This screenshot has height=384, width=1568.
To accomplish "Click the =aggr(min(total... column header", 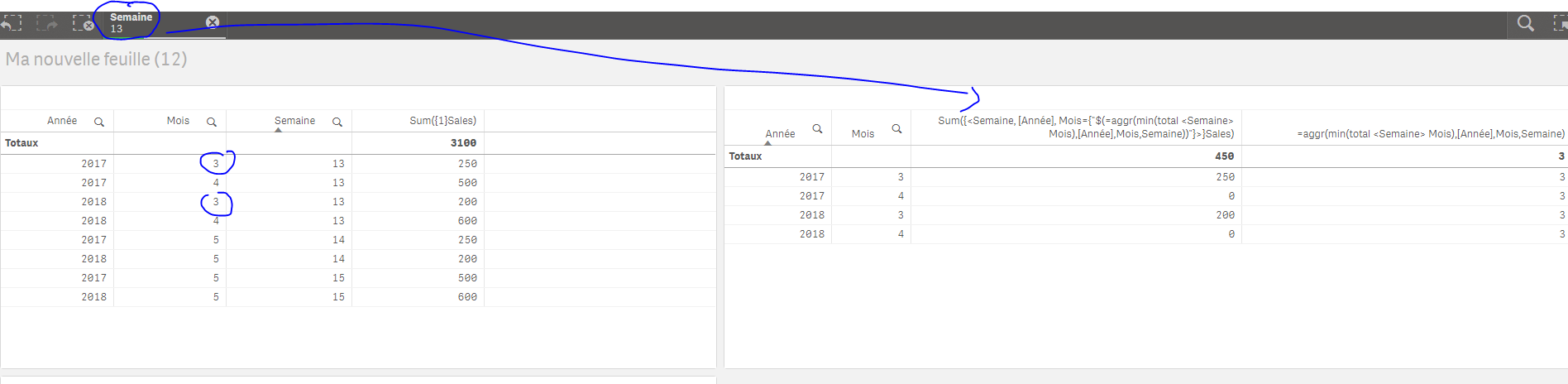I will 1430,134.
